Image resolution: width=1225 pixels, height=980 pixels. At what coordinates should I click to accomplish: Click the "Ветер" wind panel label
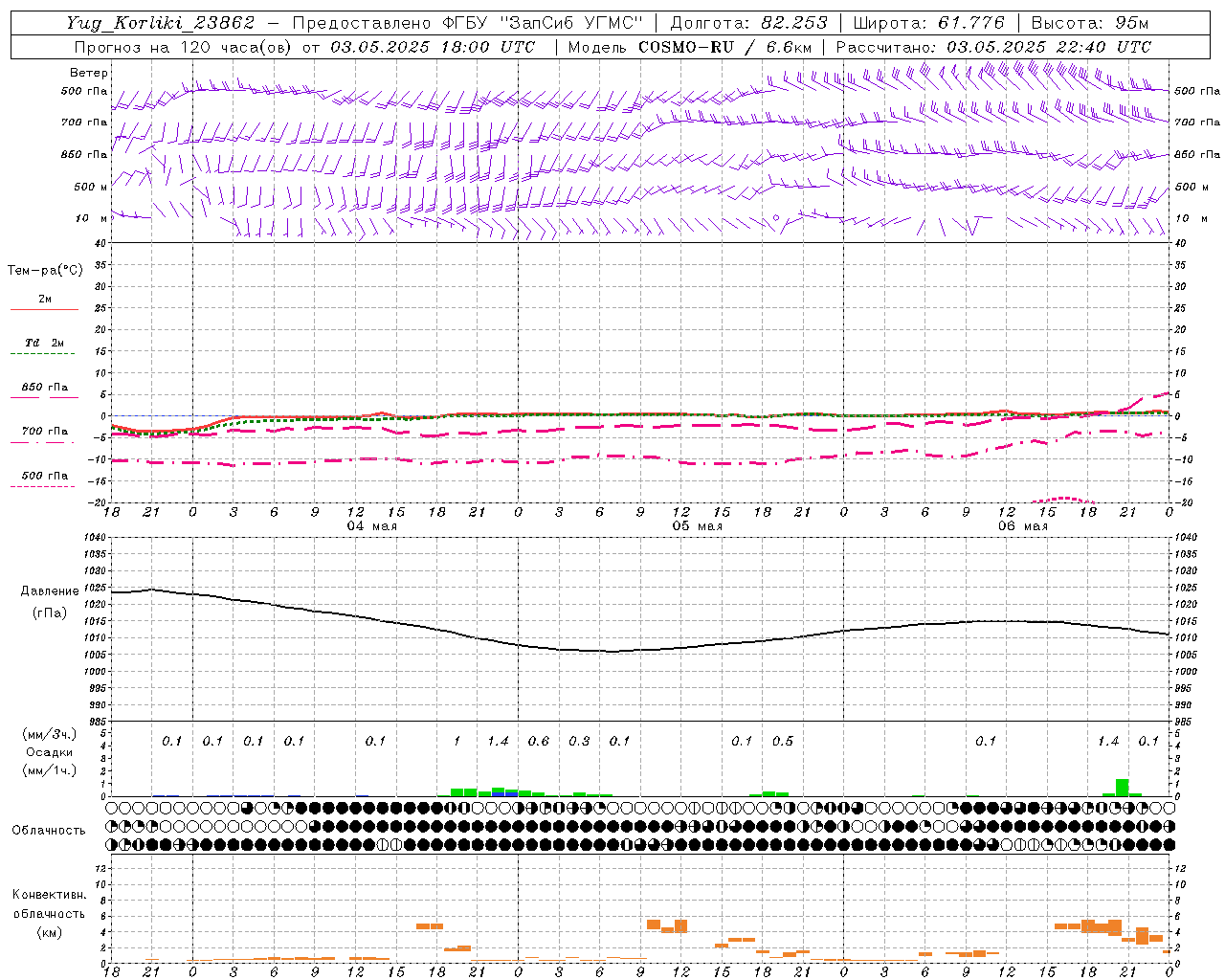click(x=89, y=73)
